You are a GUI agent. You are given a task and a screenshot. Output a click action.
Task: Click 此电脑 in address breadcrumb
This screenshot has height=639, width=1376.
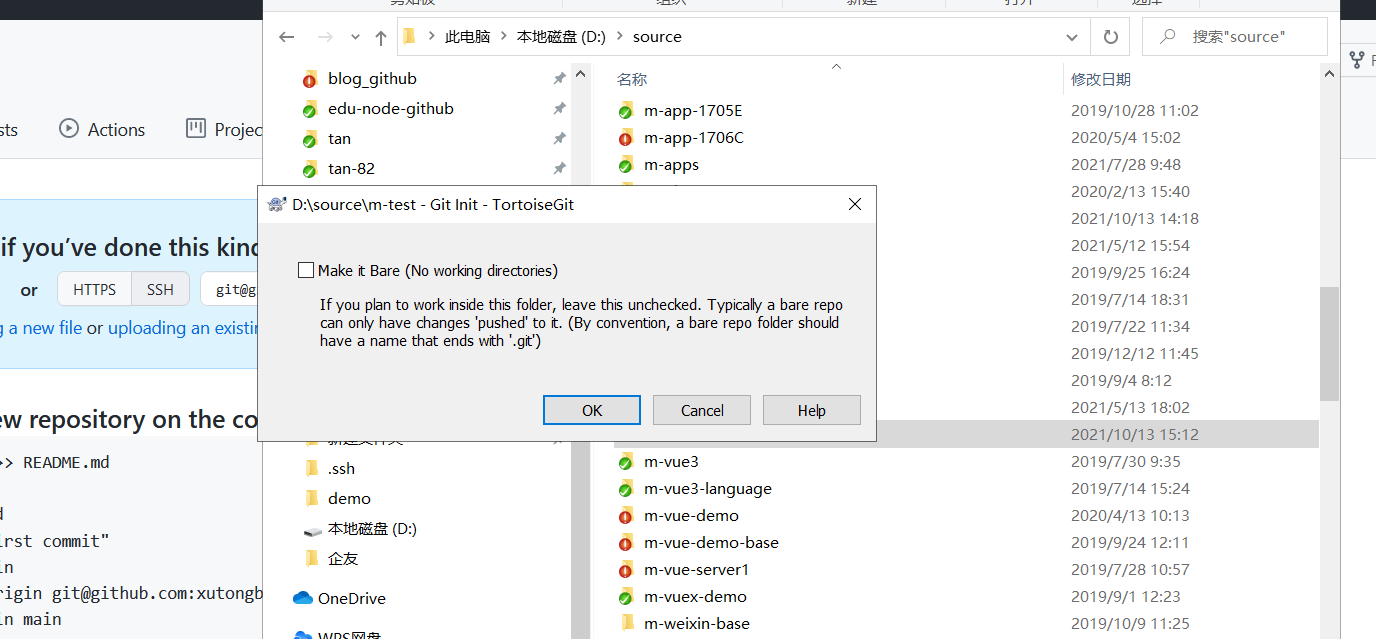pyautogui.click(x=467, y=37)
